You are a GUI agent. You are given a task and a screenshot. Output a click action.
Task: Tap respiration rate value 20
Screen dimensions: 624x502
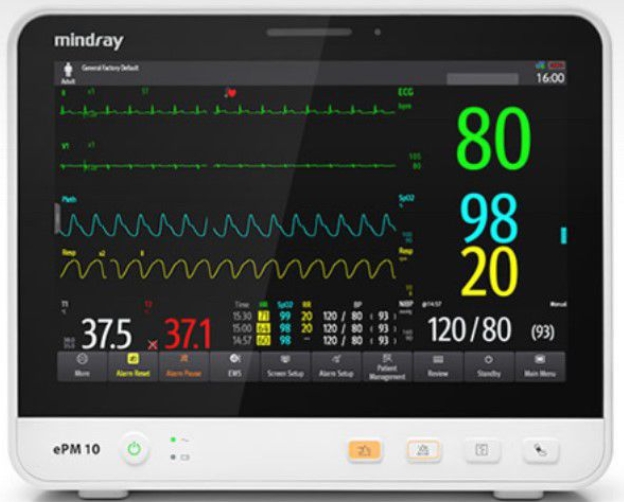pos(489,272)
